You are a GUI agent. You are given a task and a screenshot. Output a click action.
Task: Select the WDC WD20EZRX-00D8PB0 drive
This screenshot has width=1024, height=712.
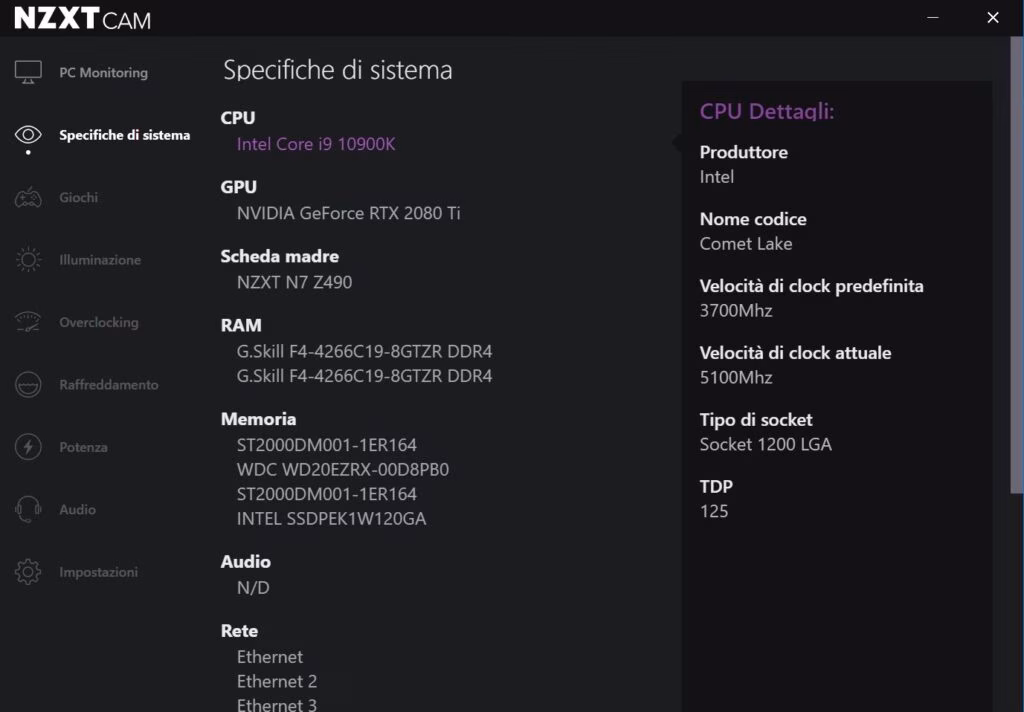343,470
